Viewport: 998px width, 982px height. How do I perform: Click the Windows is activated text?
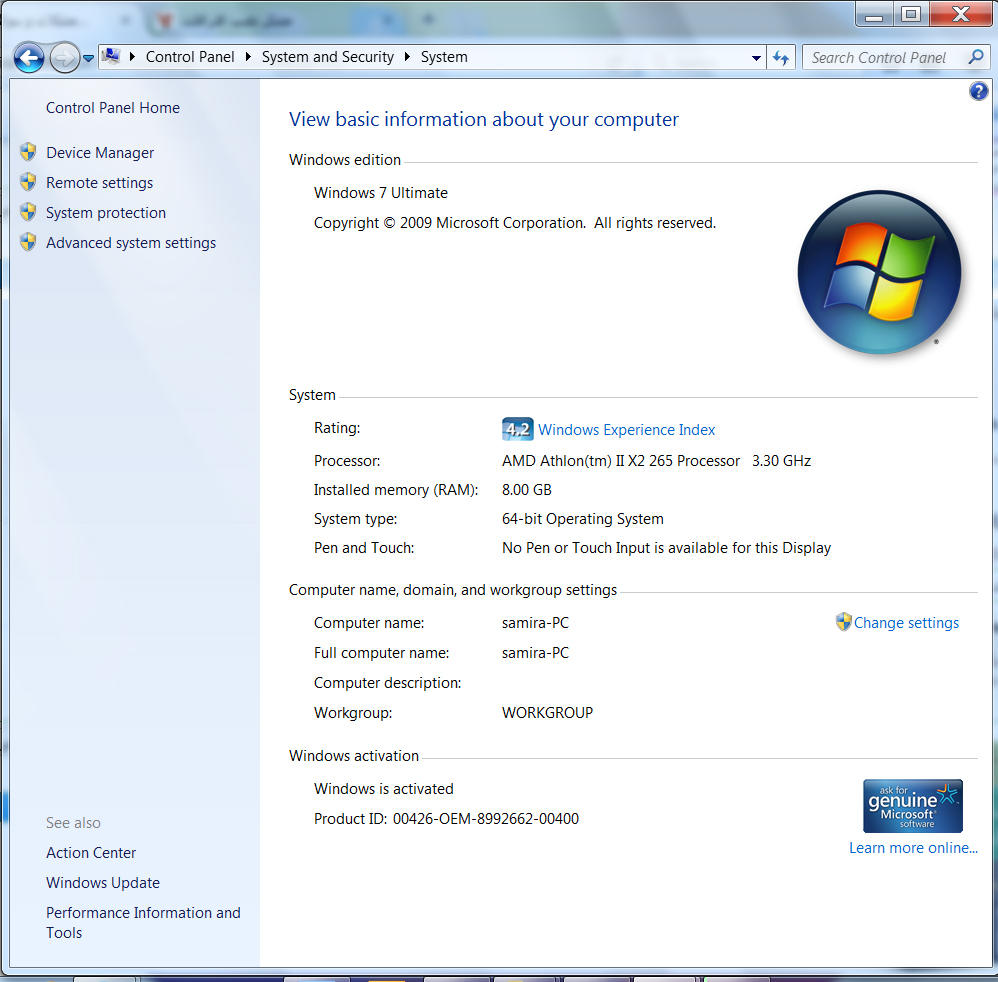pyautogui.click(x=384, y=789)
